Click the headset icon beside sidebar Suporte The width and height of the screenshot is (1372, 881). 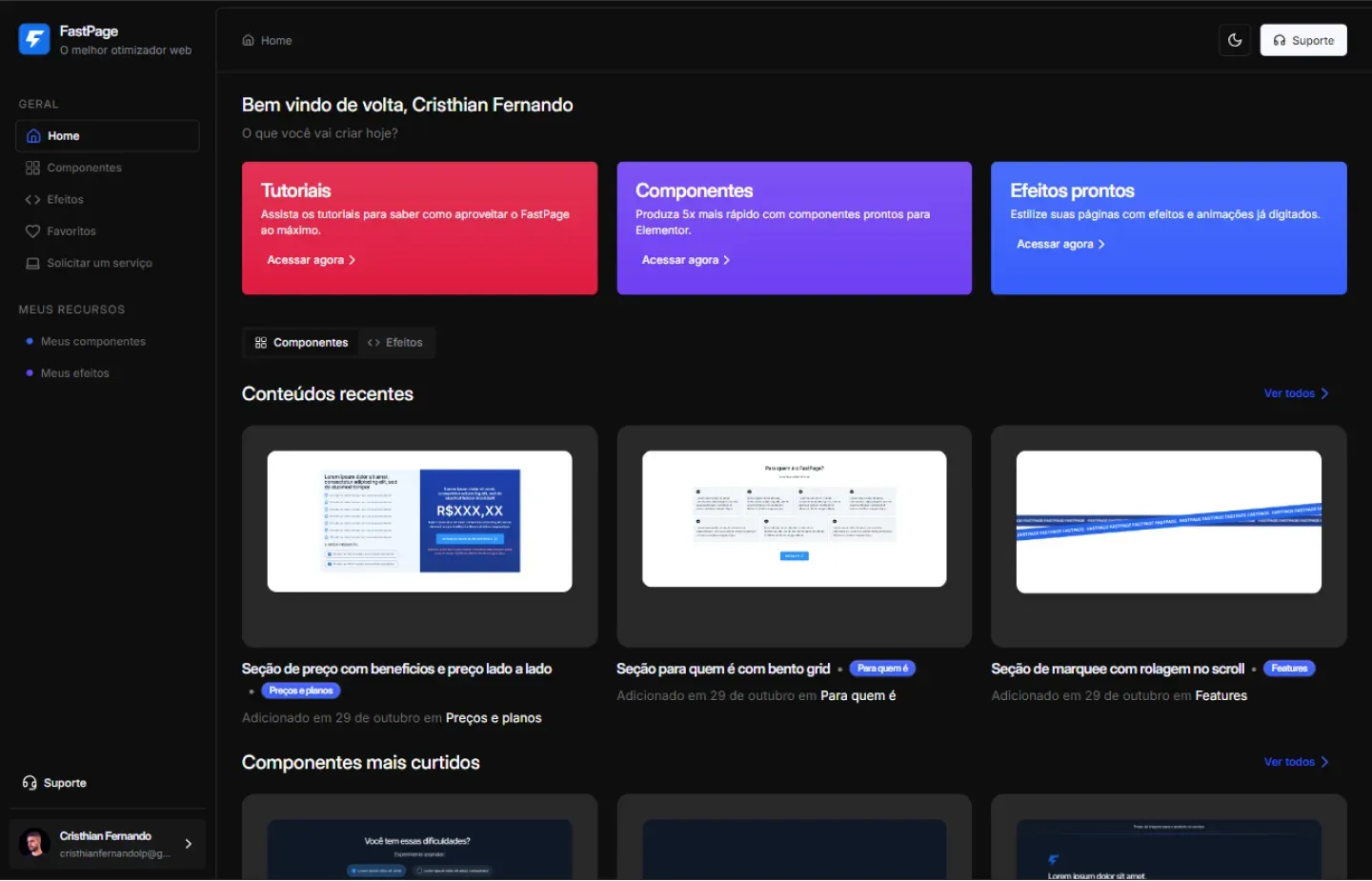[30, 783]
